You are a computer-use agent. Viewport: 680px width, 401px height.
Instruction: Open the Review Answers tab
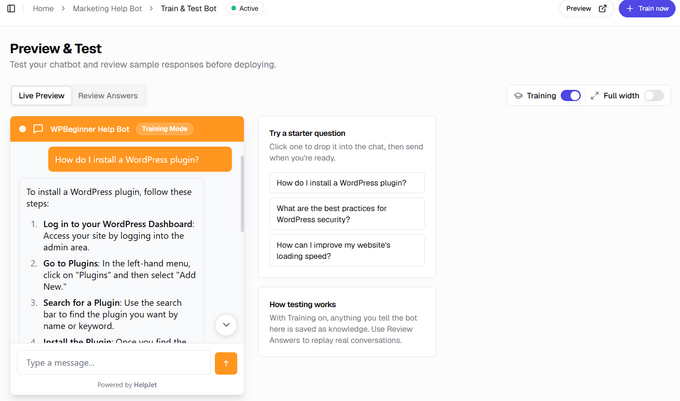click(x=108, y=96)
